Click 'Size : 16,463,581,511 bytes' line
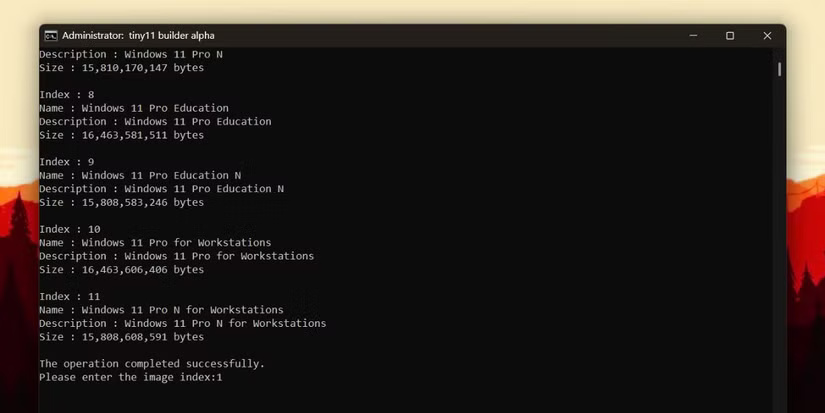The height and width of the screenshot is (413, 825). 122,135
